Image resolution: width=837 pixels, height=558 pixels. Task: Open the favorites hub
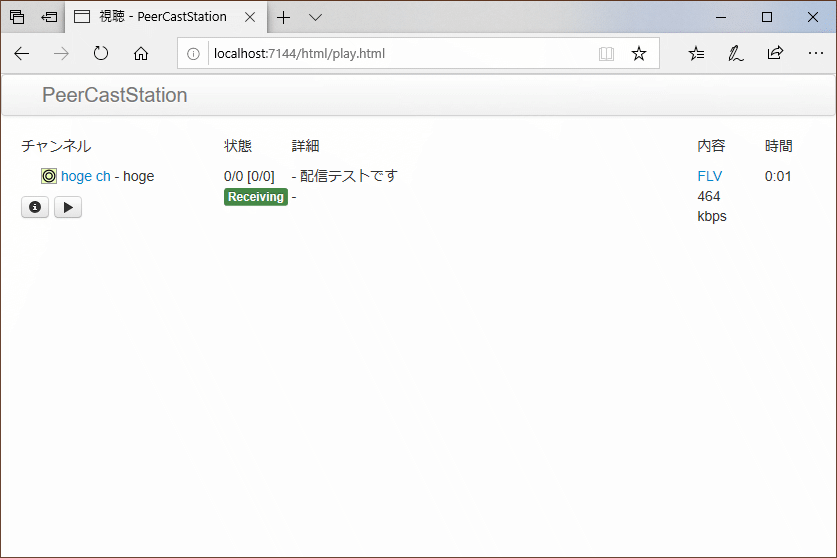pyautogui.click(x=696, y=53)
